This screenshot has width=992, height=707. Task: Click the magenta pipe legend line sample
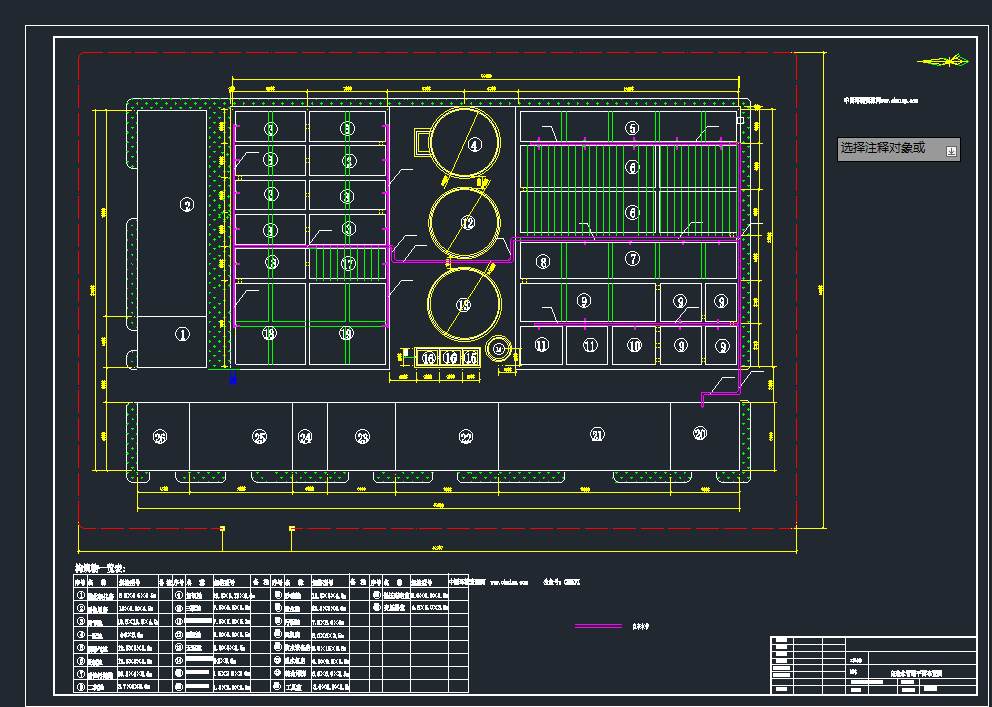point(598,626)
